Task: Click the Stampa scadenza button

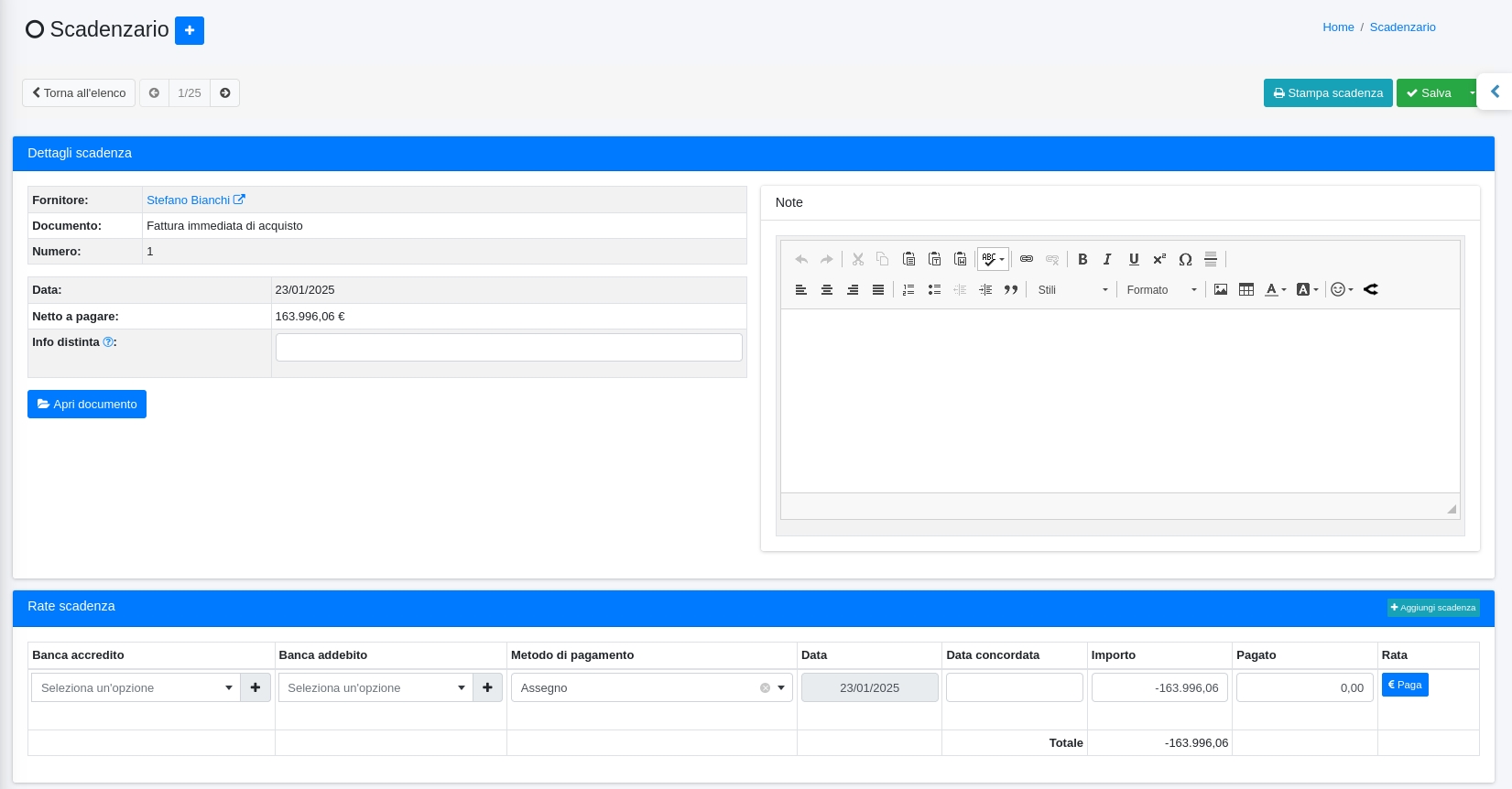Action: pos(1328,93)
